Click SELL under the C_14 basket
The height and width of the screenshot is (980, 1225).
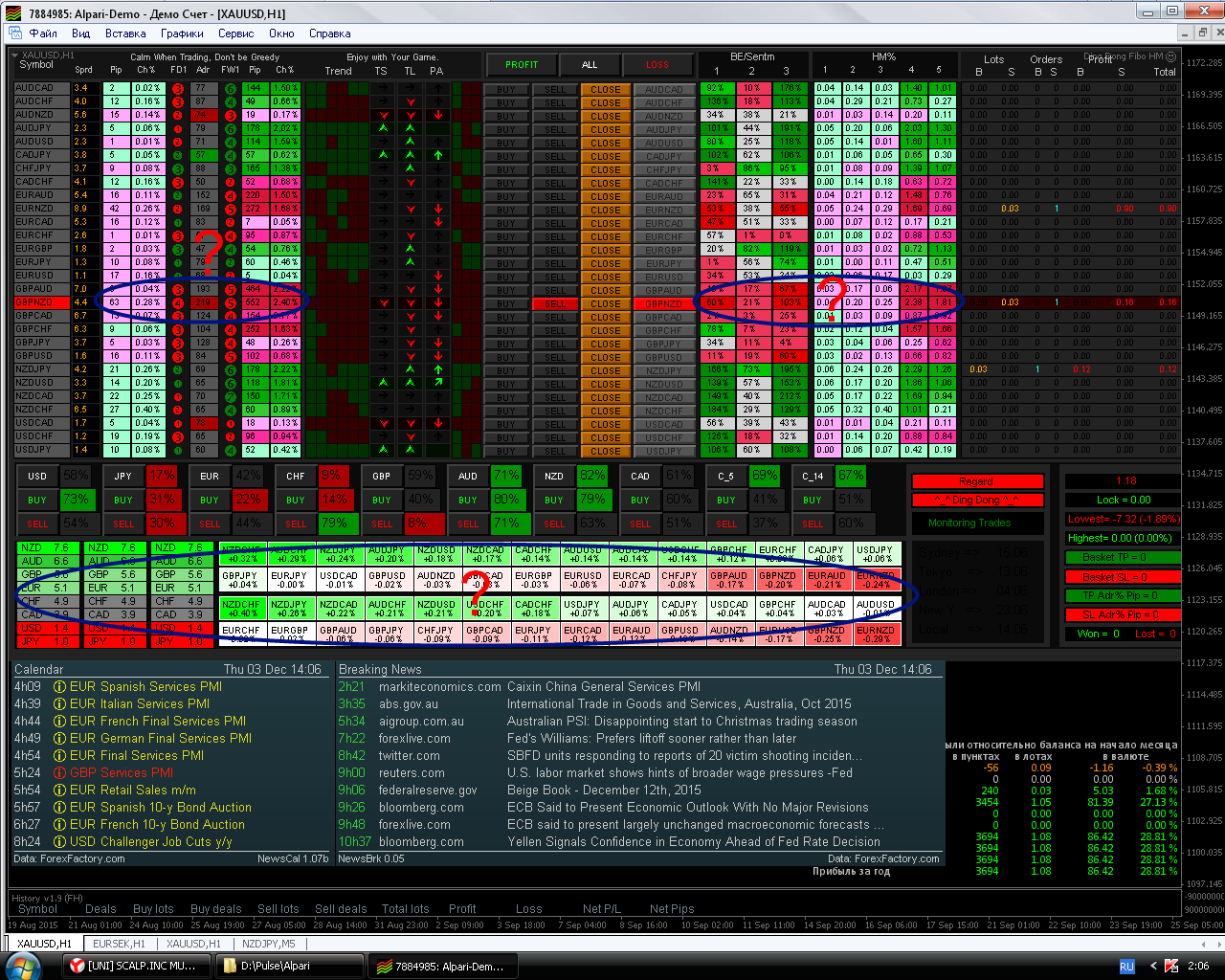pos(813,523)
